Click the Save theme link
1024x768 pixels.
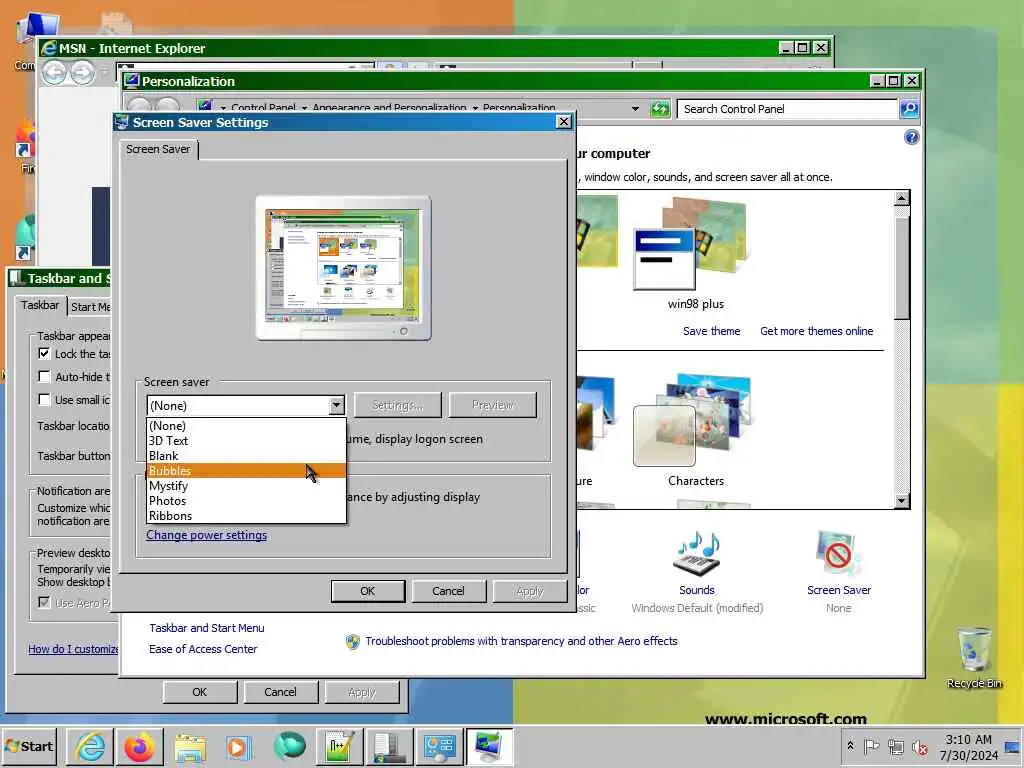(x=711, y=331)
